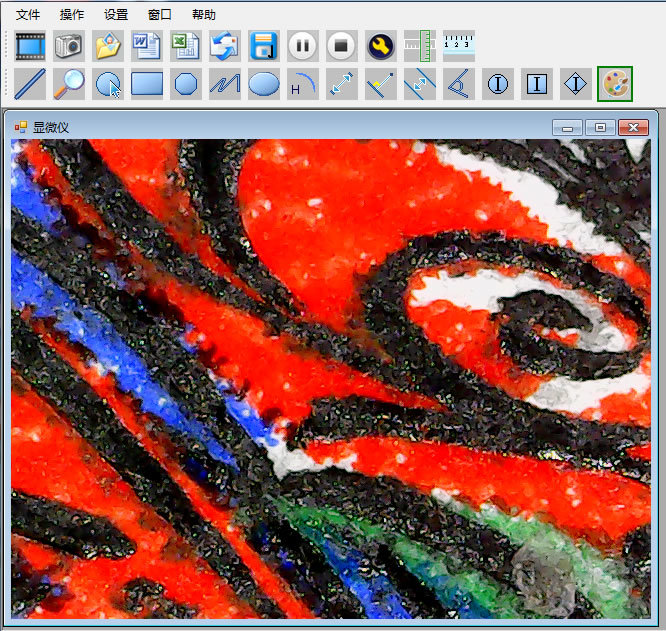666x631 pixels.
Task: Click the blue refresh arrows icon
Action: (225, 46)
